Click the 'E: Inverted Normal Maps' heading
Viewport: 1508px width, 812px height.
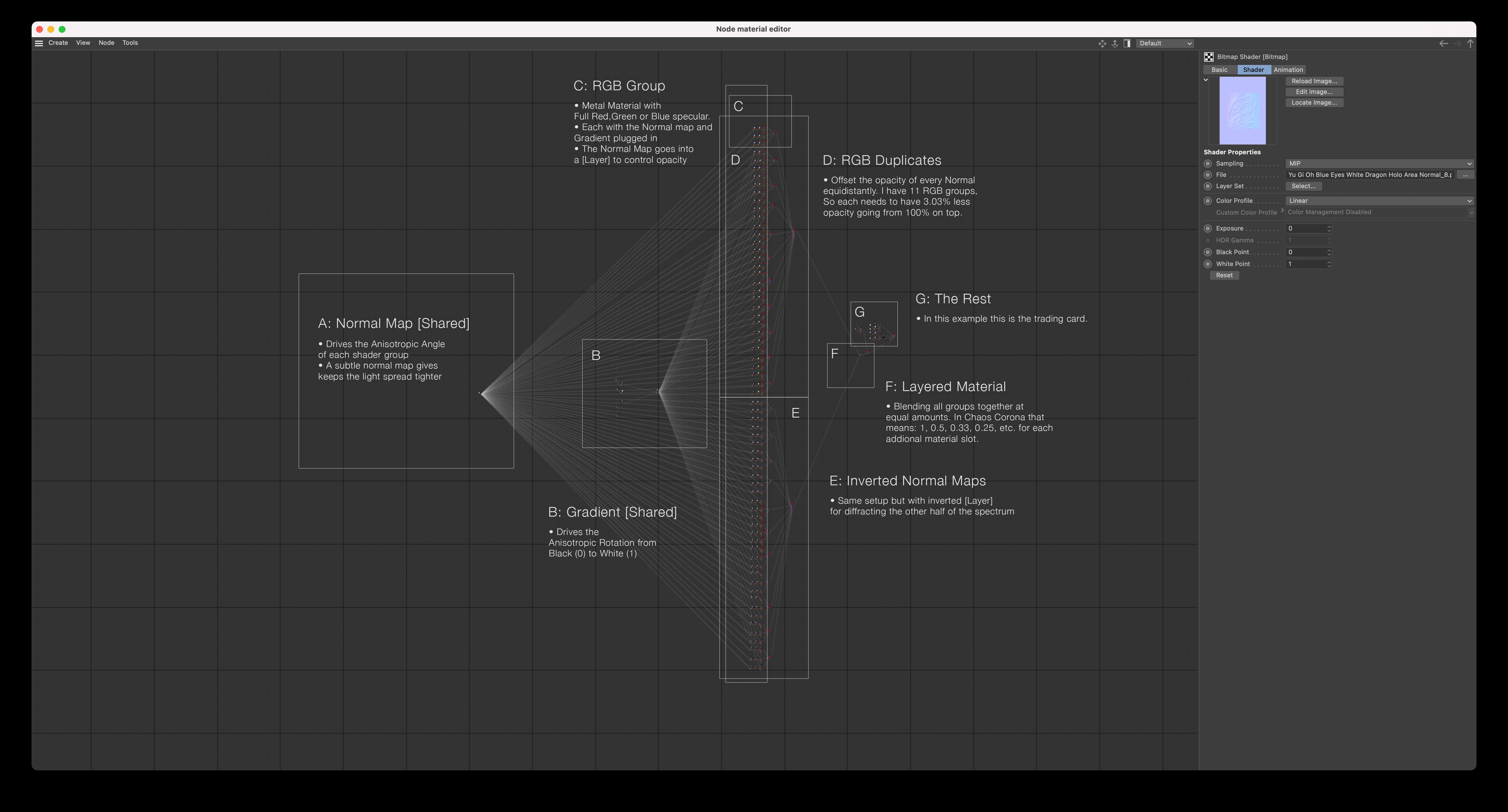coord(908,481)
